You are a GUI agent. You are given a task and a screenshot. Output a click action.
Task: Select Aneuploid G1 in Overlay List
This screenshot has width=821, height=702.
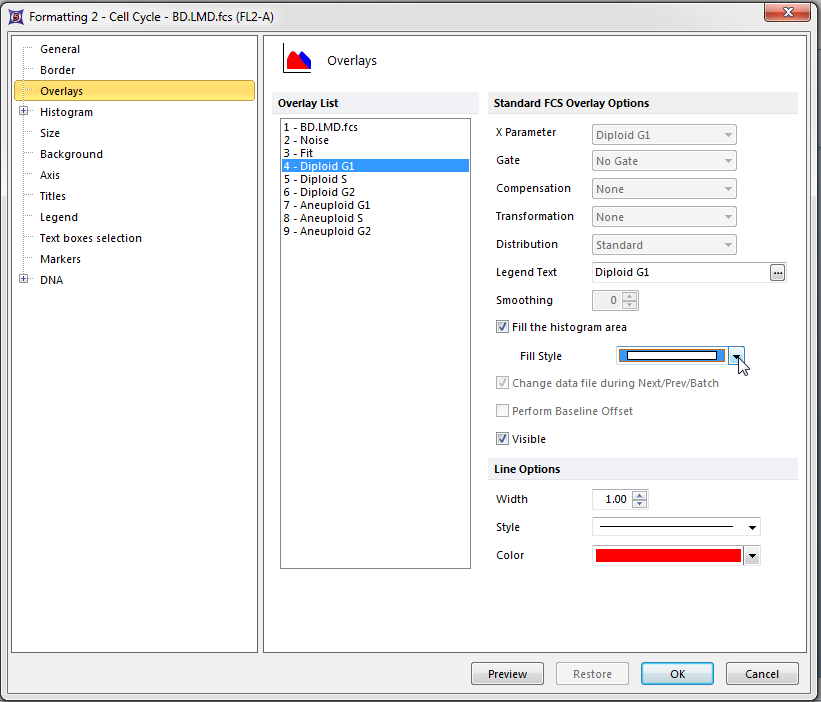click(x=326, y=205)
